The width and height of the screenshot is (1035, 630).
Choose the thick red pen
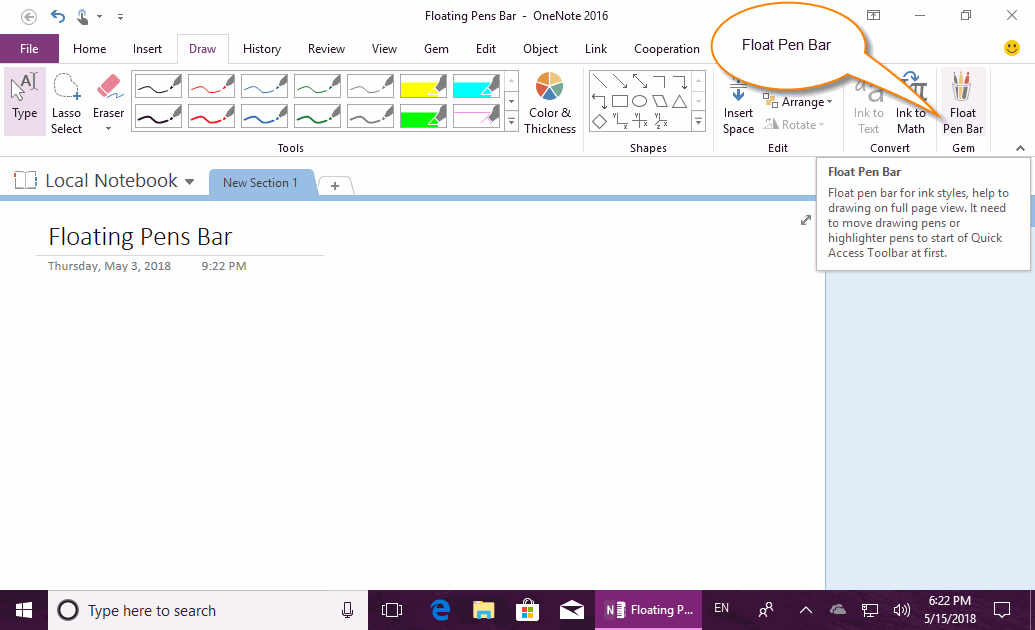point(211,116)
